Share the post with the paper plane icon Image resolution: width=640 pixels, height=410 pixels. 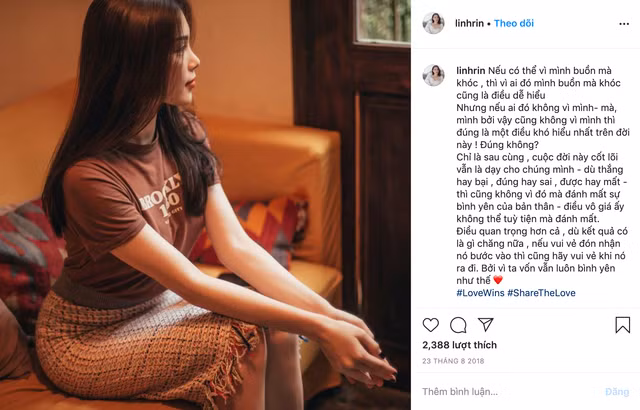pyautogui.click(x=486, y=324)
